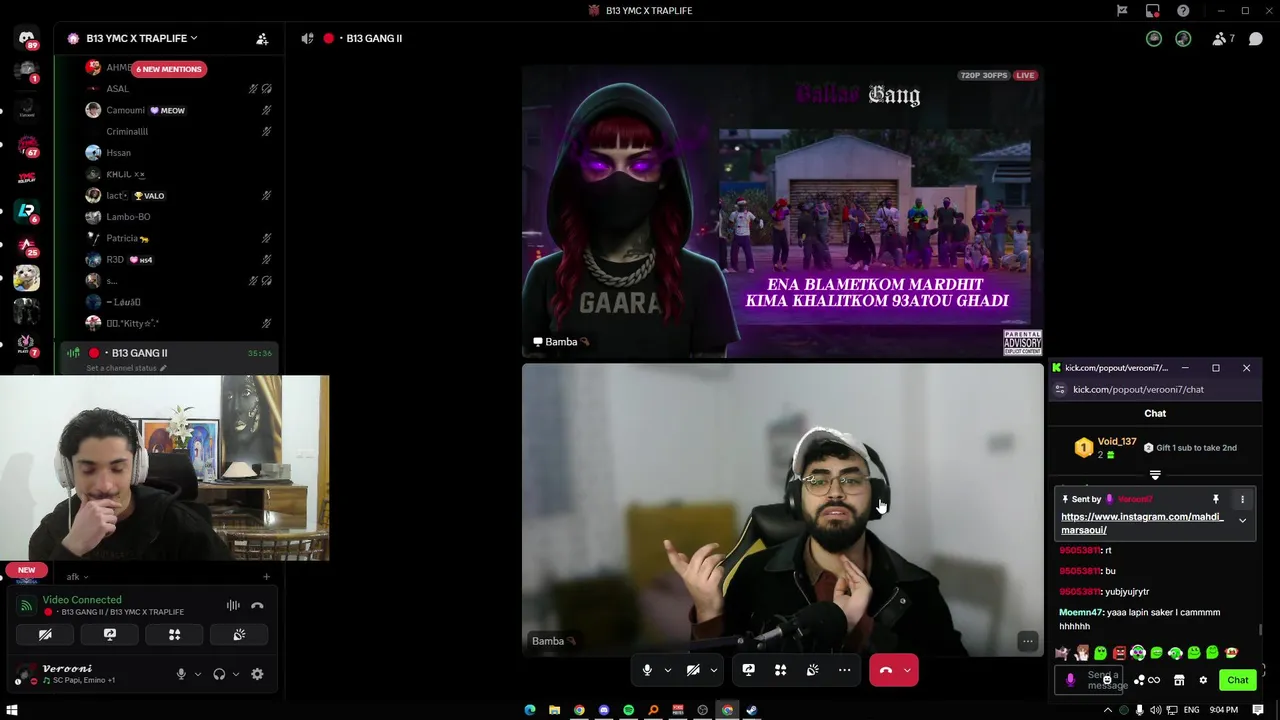Open Kick popout site info icon in address bar

1060,389
